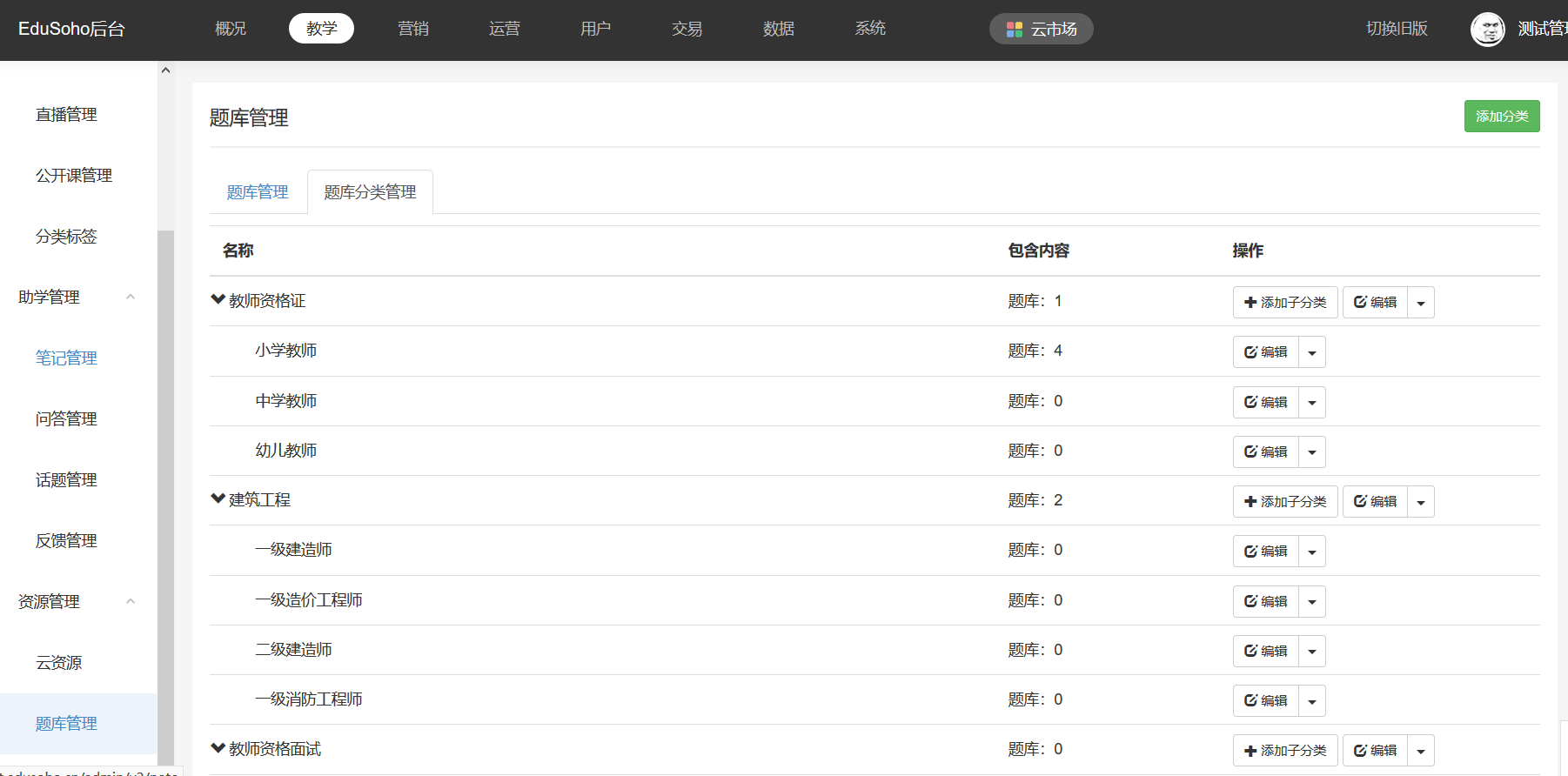1568x776 pixels.
Task: Collapse the 建筑工程 category chevron
Action: pos(218,499)
